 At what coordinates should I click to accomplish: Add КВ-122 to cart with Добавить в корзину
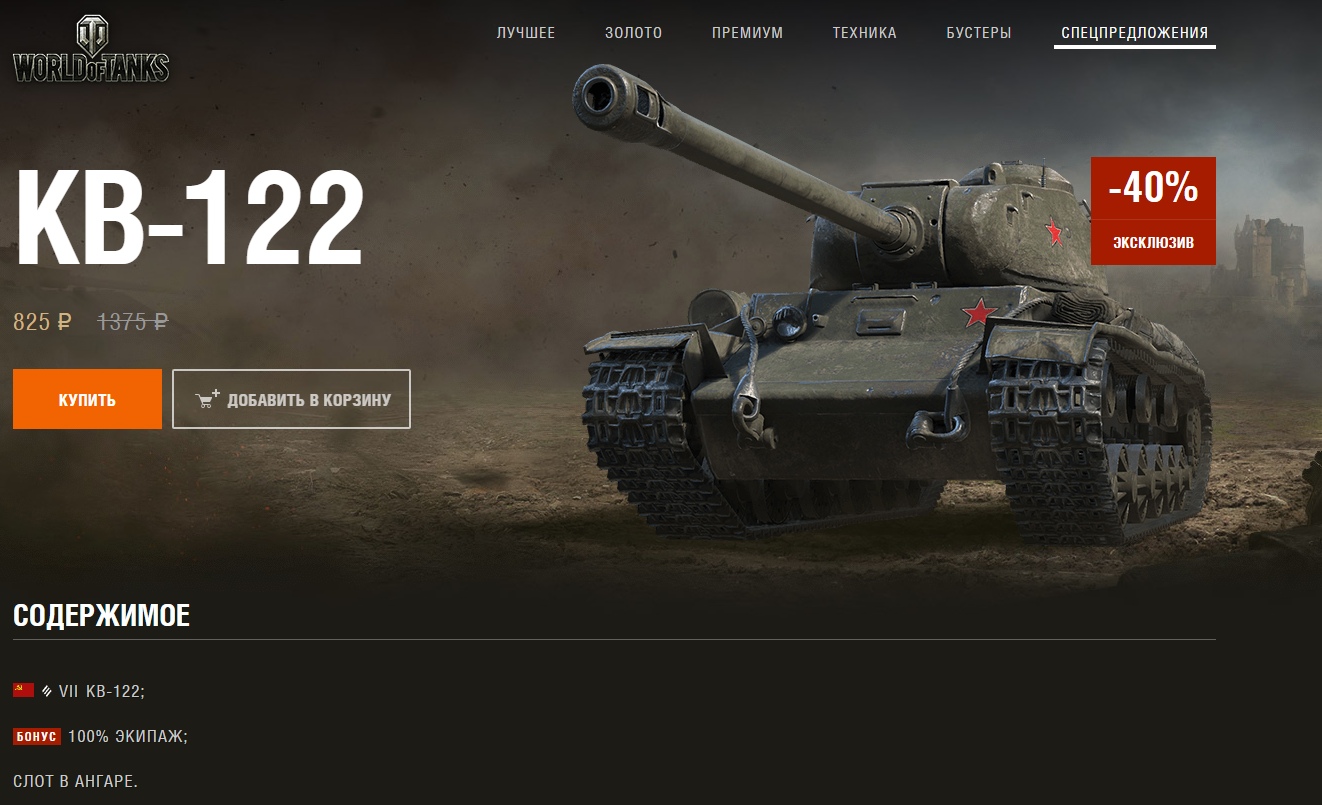coord(291,399)
